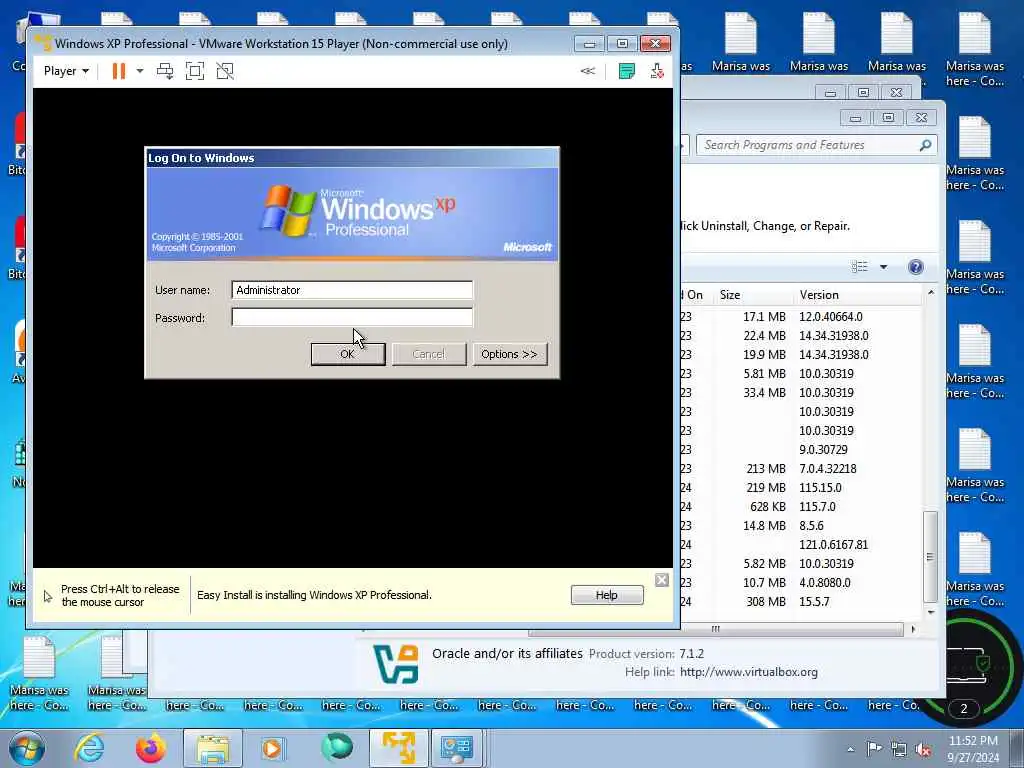The image size is (1024, 768).
Task: Click horizontal scrollbar right arrow in programs list
Action: (913, 629)
